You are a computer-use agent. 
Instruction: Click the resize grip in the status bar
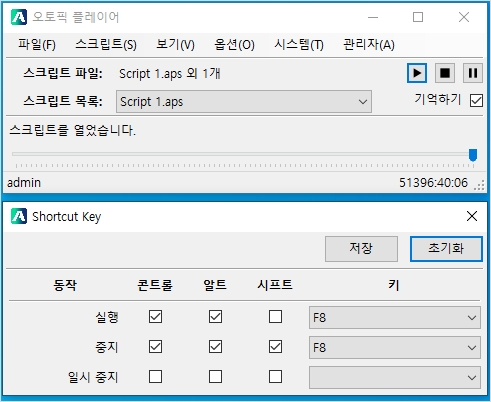[x=480, y=186]
